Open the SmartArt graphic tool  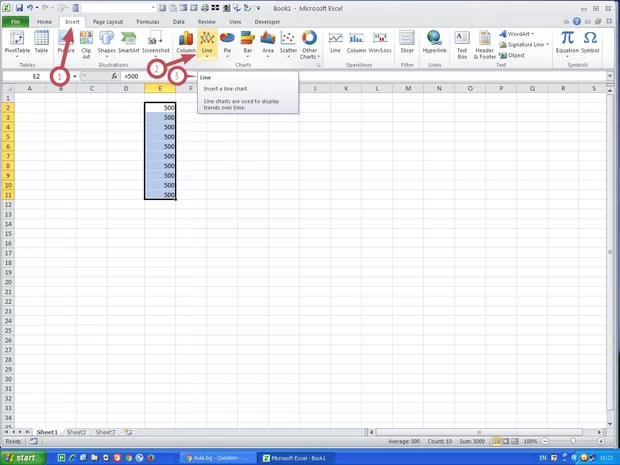click(129, 42)
